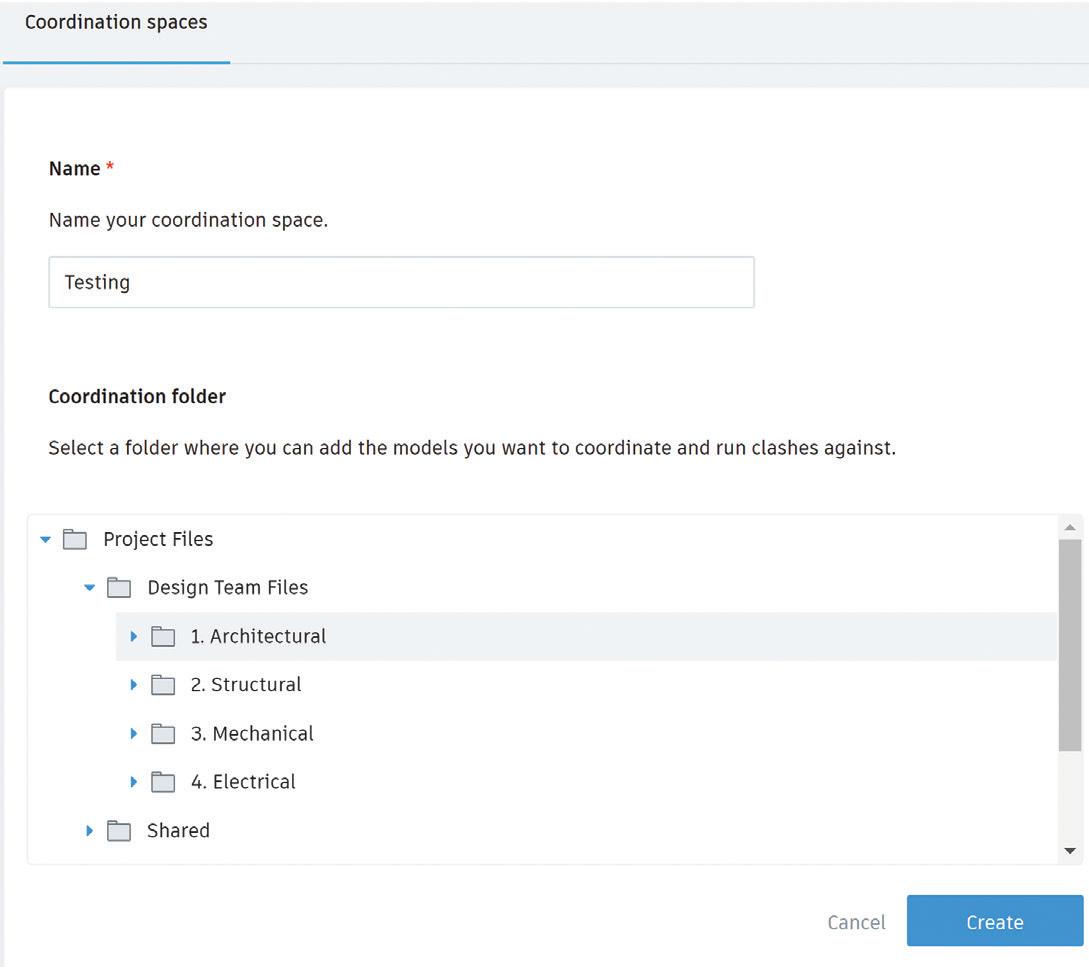Click the Project Files folder icon

75,540
